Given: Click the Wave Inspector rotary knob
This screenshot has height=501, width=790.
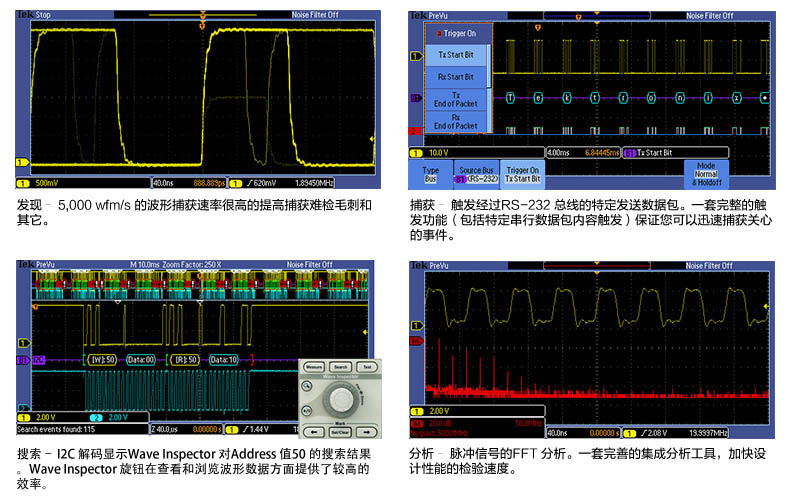Looking at the screenshot, I should point(341,400).
